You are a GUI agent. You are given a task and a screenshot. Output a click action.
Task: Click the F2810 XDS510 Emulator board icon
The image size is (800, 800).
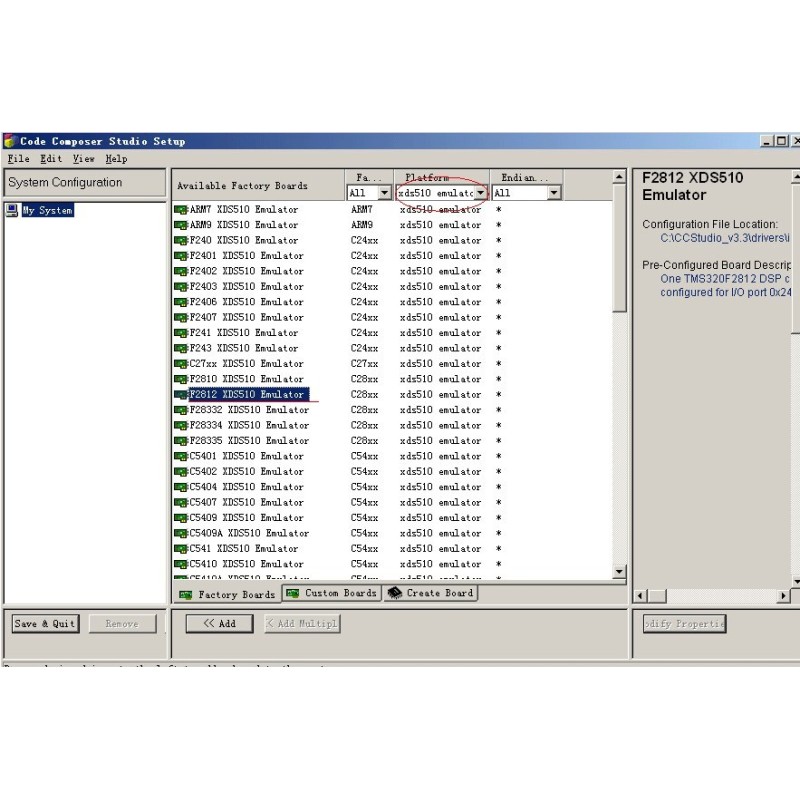[181, 379]
